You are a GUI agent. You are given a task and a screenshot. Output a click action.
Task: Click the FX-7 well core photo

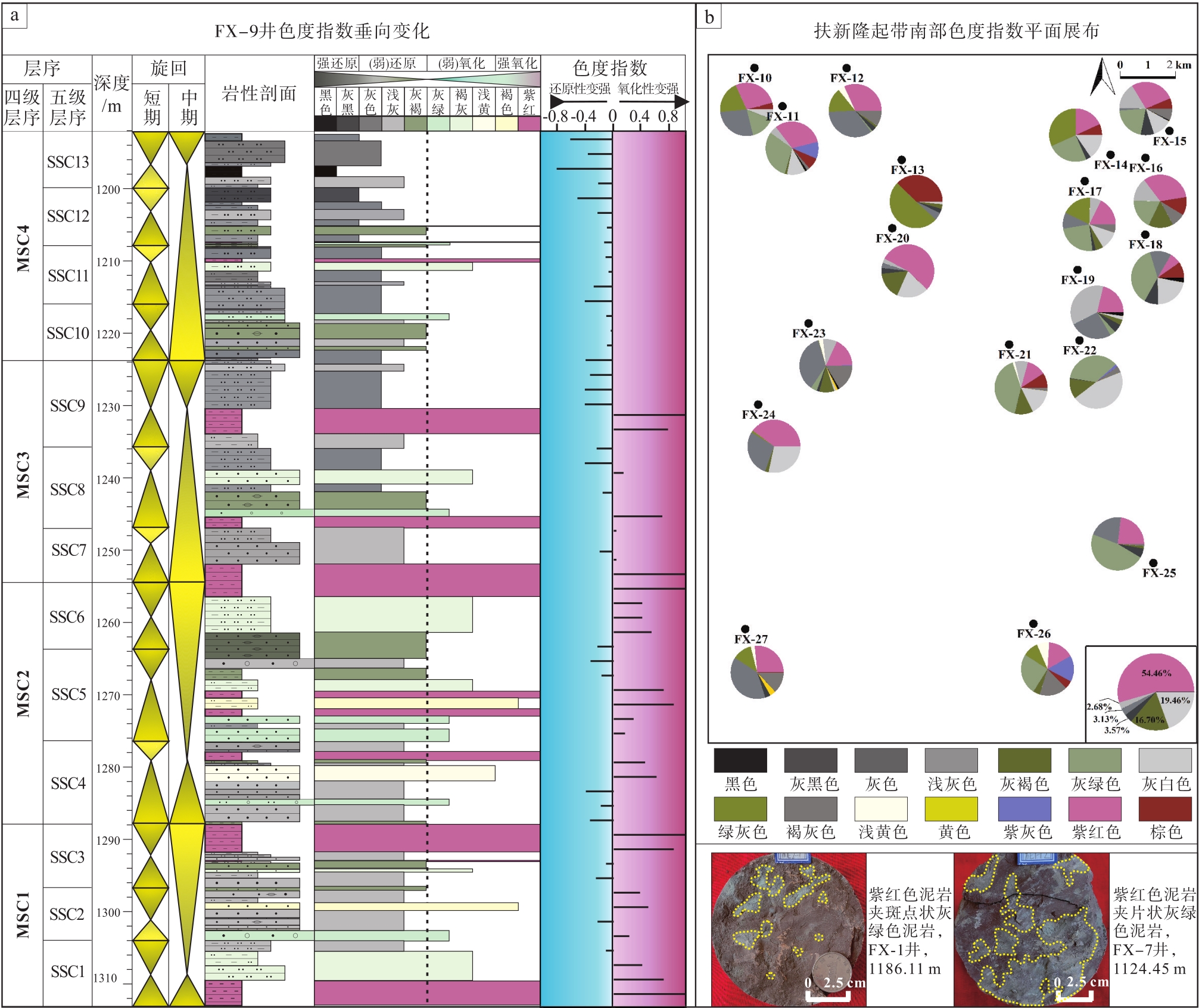tap(1030, 929)
